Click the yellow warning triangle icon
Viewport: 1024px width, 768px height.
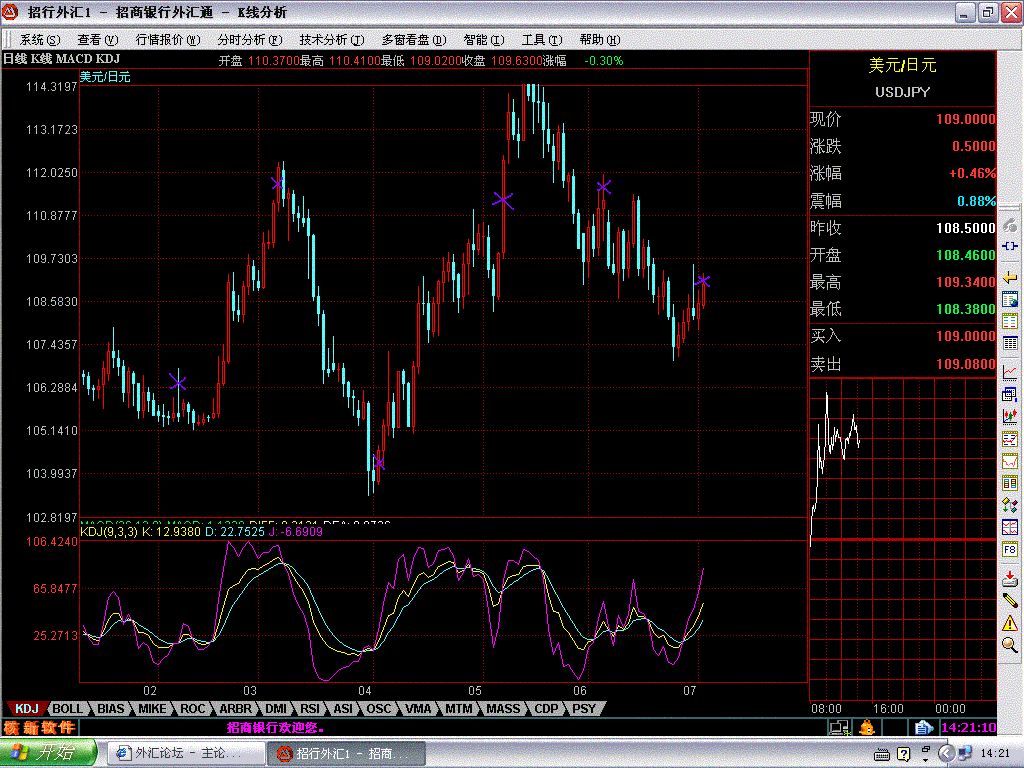pos(1010,623)
